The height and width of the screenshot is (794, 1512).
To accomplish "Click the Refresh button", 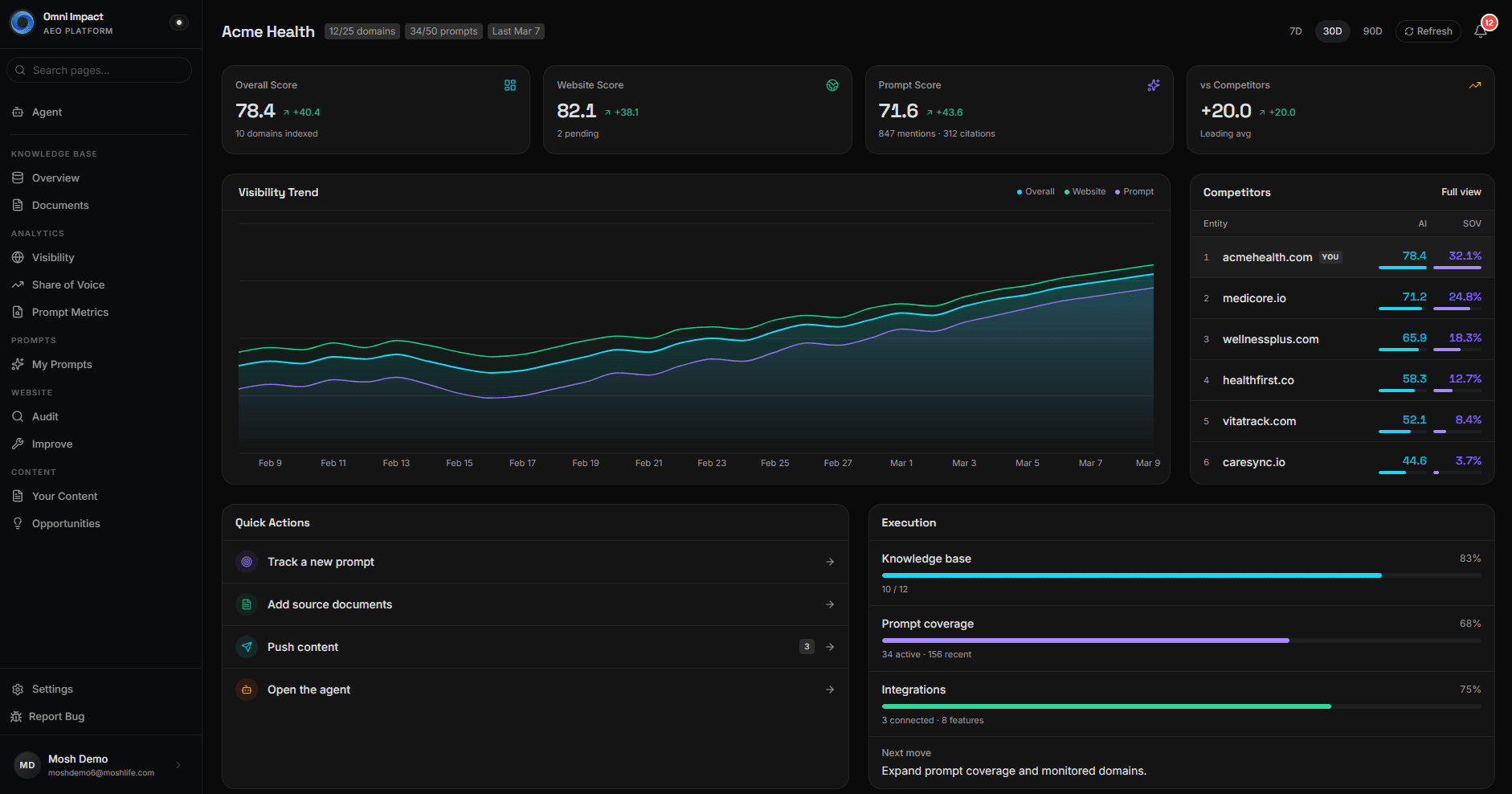I will (1428, 31).
